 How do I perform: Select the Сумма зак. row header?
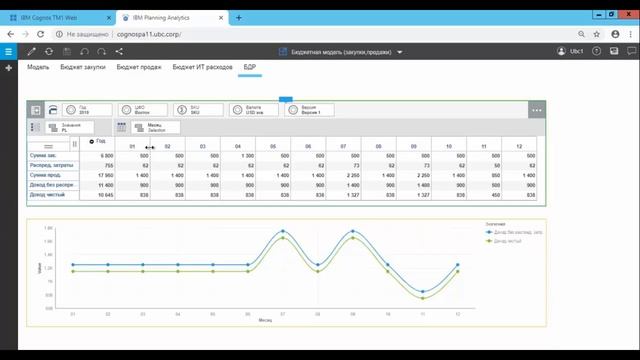click(x=53, y=156)
